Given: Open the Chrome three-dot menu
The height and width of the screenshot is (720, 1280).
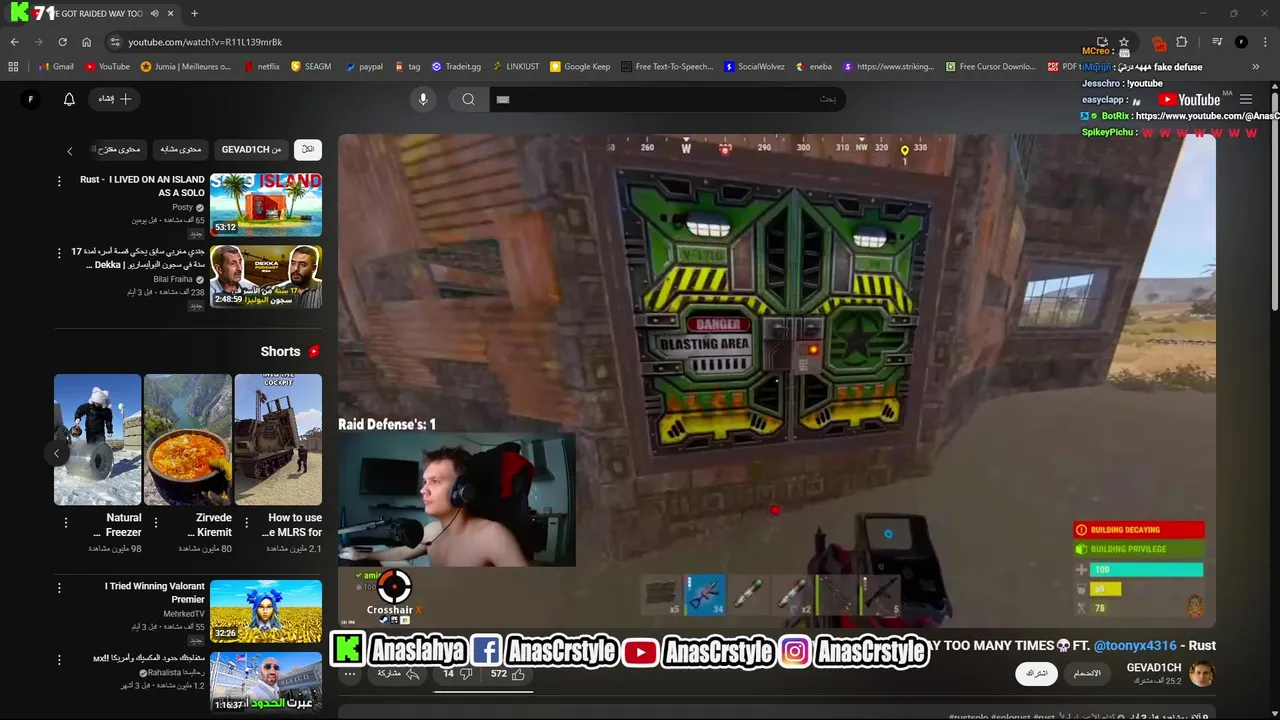Looking at the screenshot, I should [x=1265, y=42].
